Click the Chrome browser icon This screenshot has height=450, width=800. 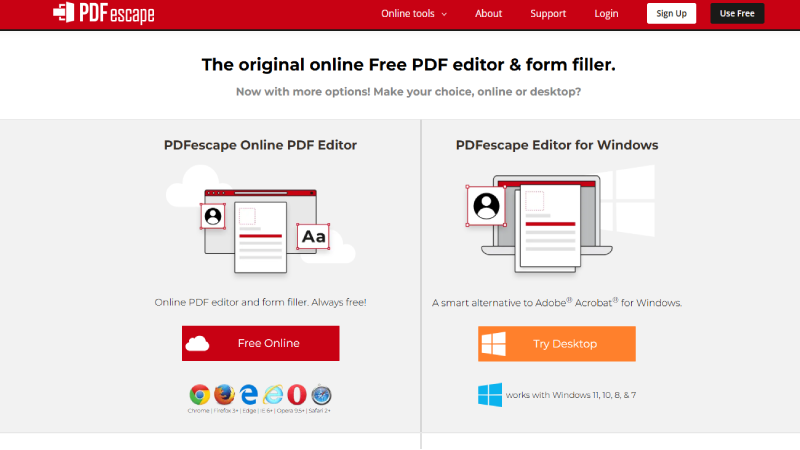199,395
